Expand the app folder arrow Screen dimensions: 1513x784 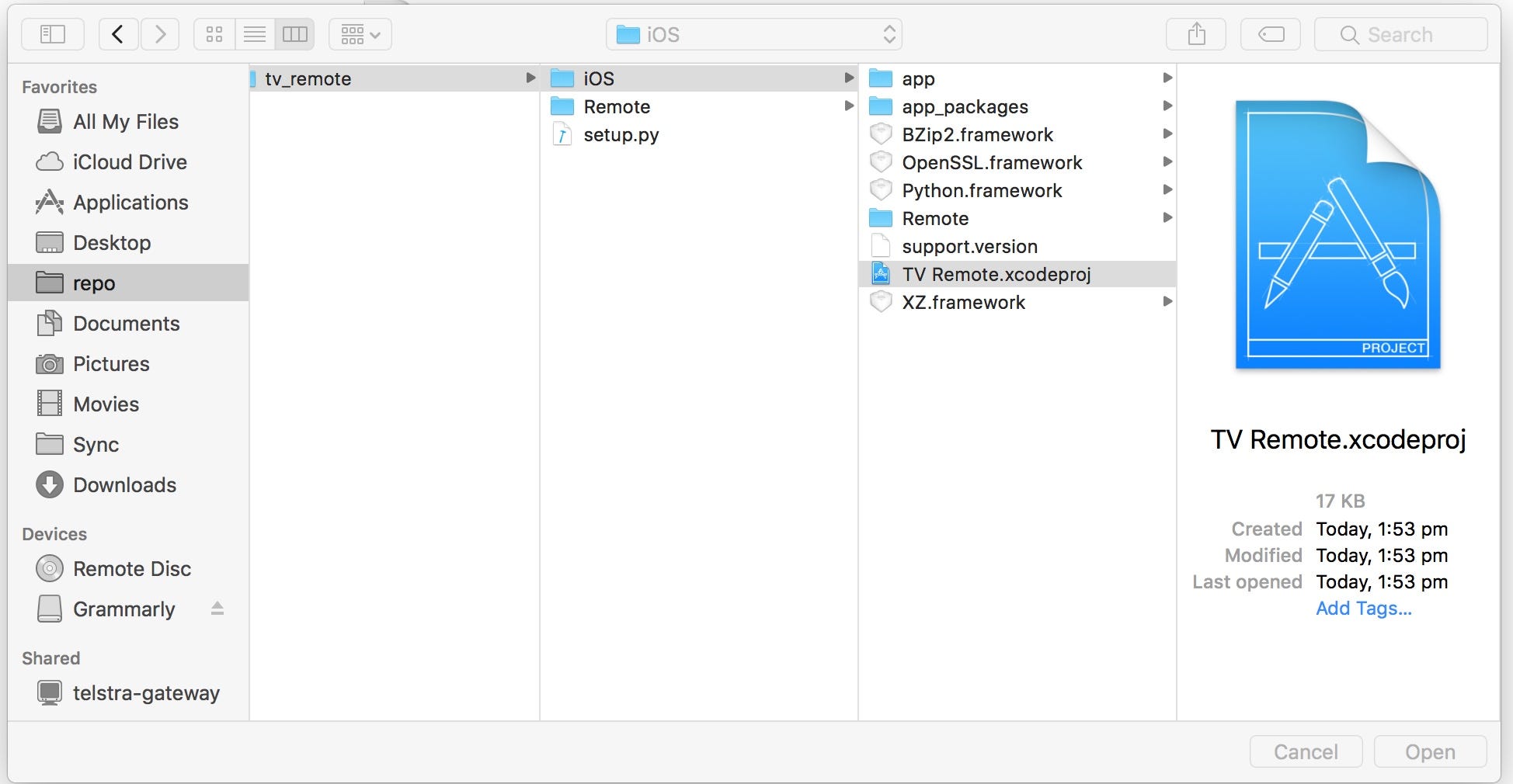click(1167, 78)
